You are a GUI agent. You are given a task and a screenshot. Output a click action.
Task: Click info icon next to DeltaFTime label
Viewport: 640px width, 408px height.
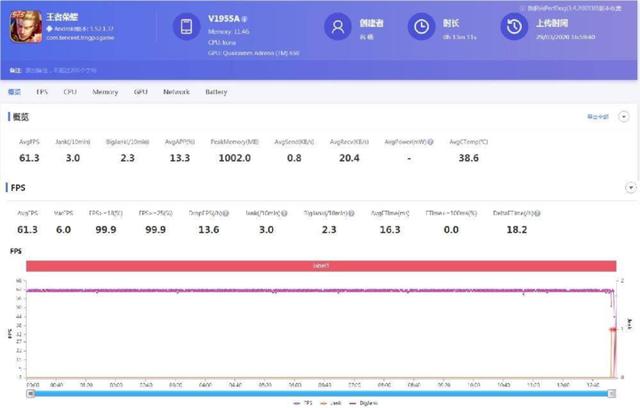click(538, 213)
